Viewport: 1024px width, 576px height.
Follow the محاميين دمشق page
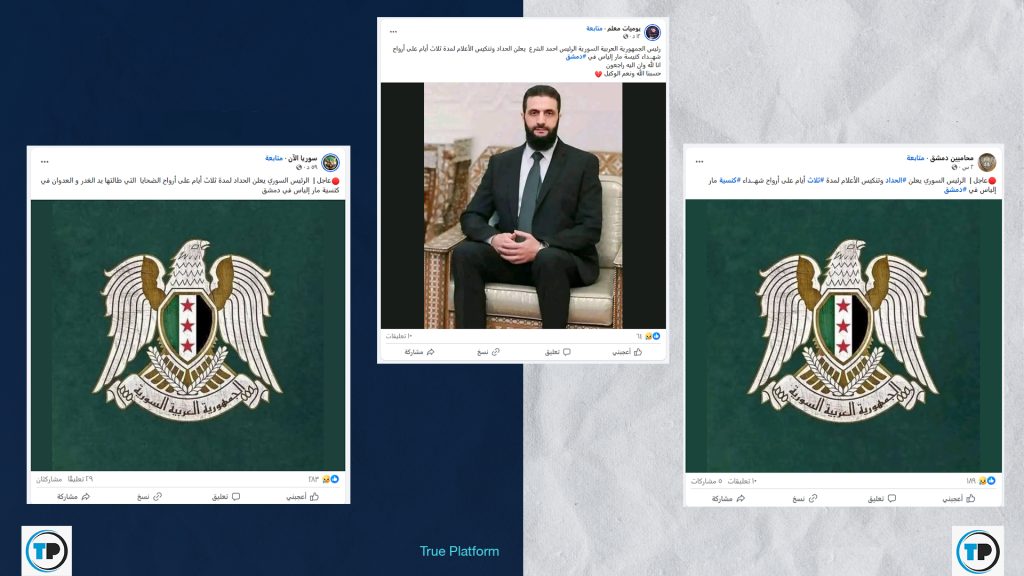click(915, 158)
